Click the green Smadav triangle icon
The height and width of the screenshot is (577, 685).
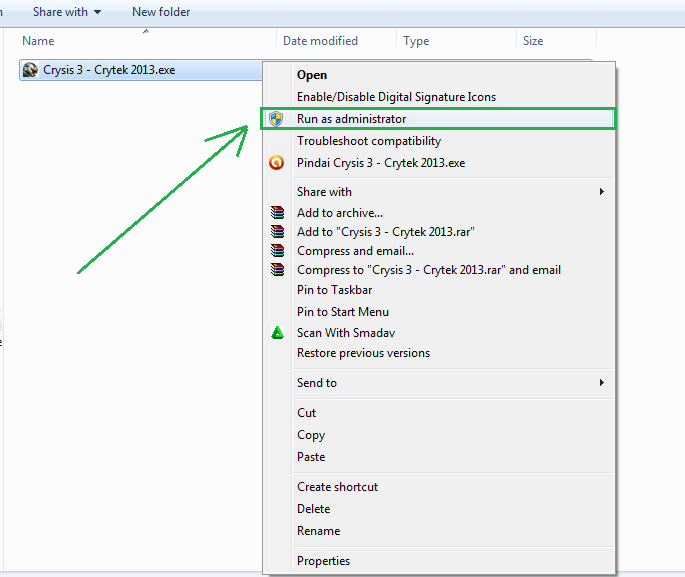pos(277,333)
